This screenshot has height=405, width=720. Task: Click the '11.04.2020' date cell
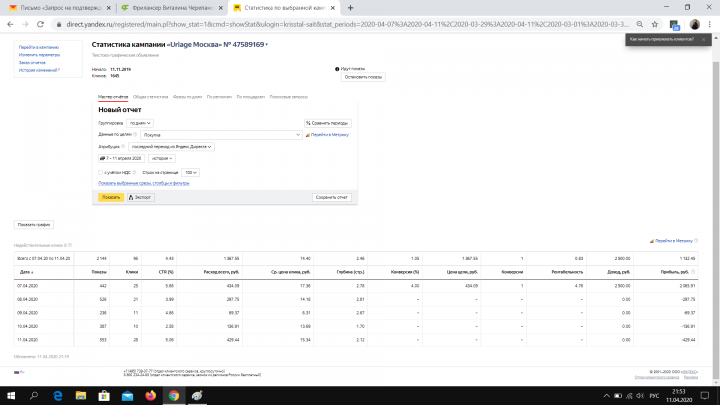pyautogui.click(x=28, y=340)
